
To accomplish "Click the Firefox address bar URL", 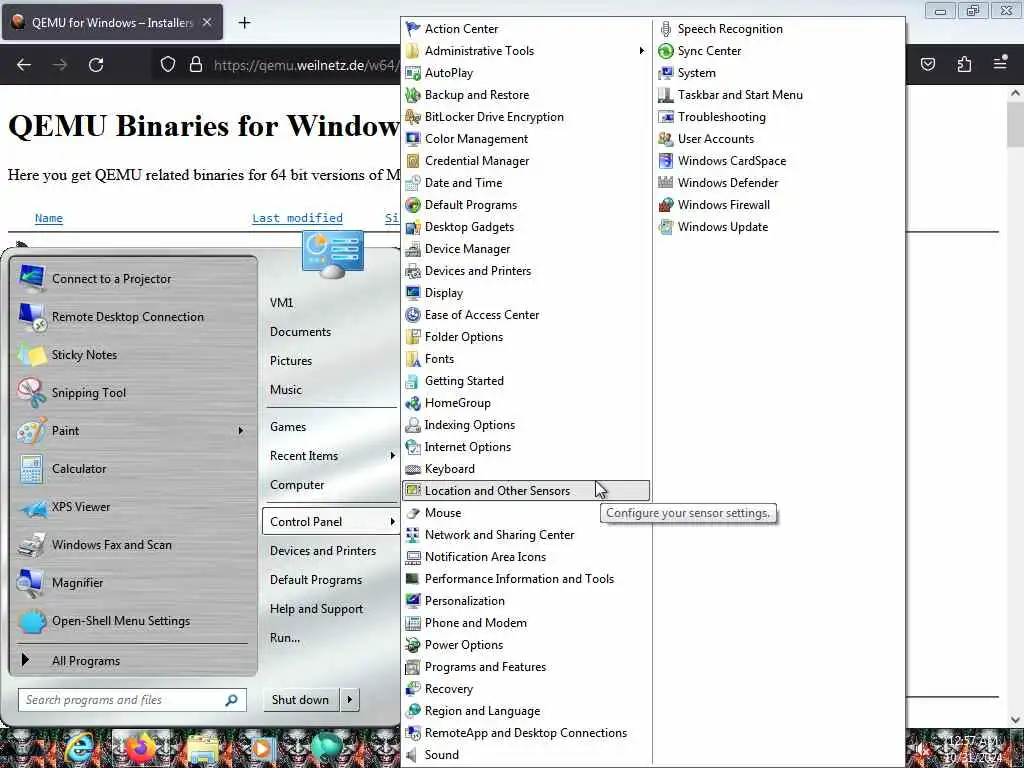I will click(307, 65).
